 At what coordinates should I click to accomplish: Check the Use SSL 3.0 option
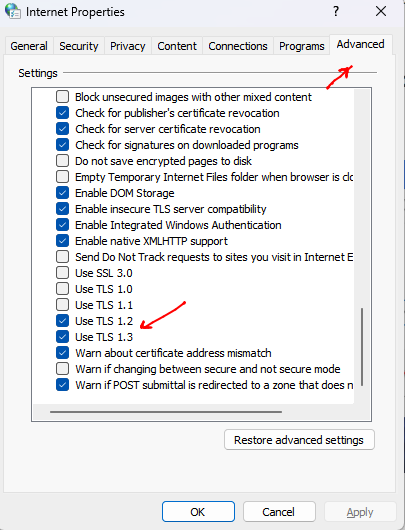click(63, 273)
